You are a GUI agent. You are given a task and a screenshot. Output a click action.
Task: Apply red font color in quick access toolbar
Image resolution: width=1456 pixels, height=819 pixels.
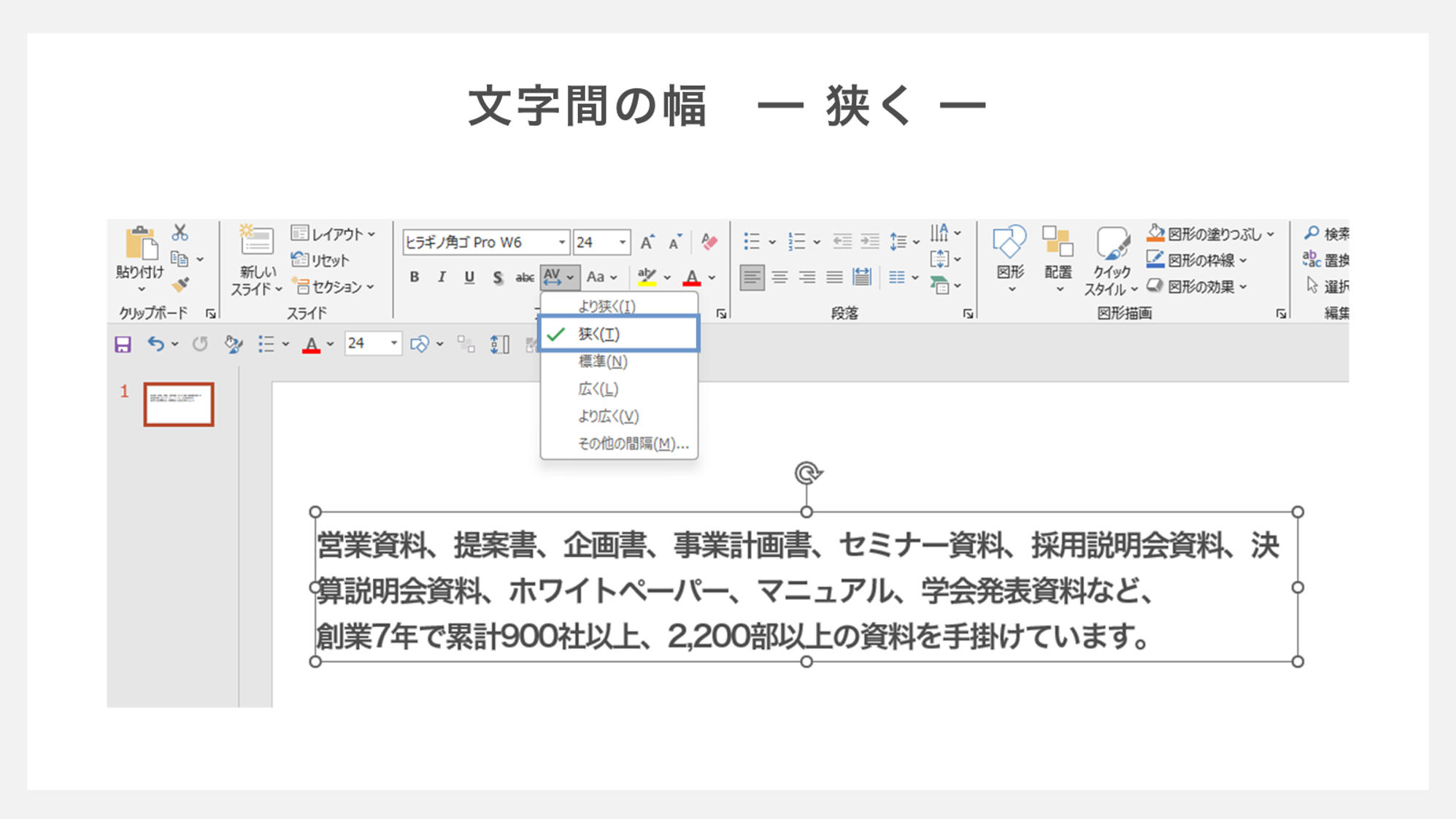(x=312, y=345)
